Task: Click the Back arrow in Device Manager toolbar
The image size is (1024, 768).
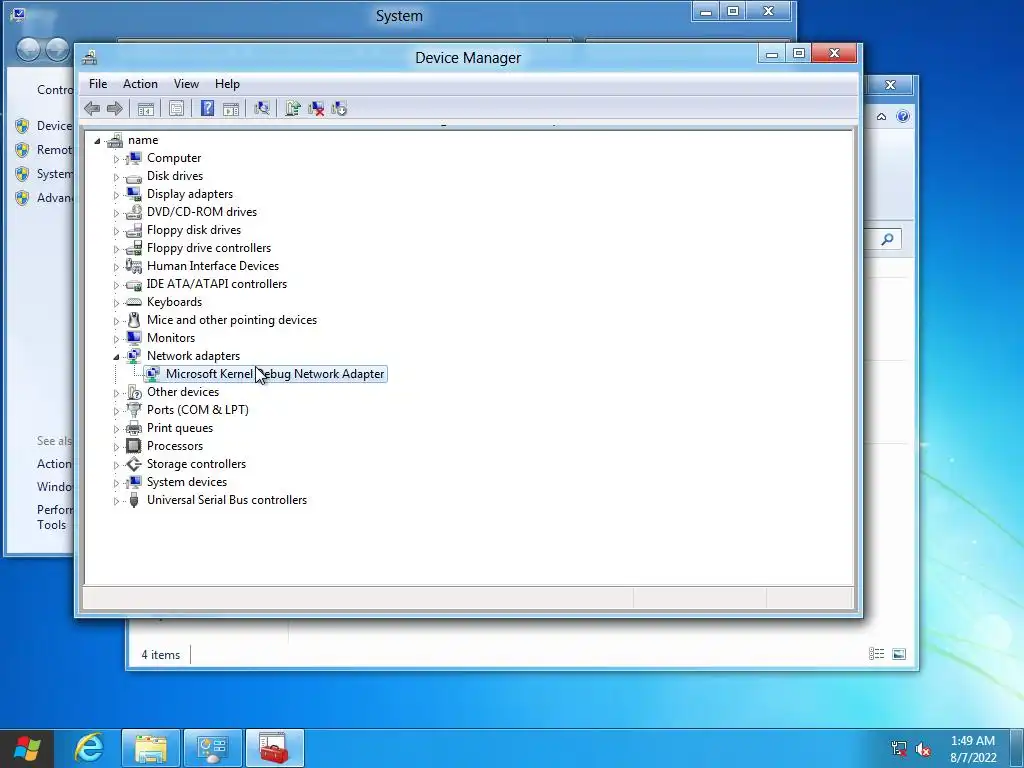Action: pyautogui.click(x=92, y=108)
